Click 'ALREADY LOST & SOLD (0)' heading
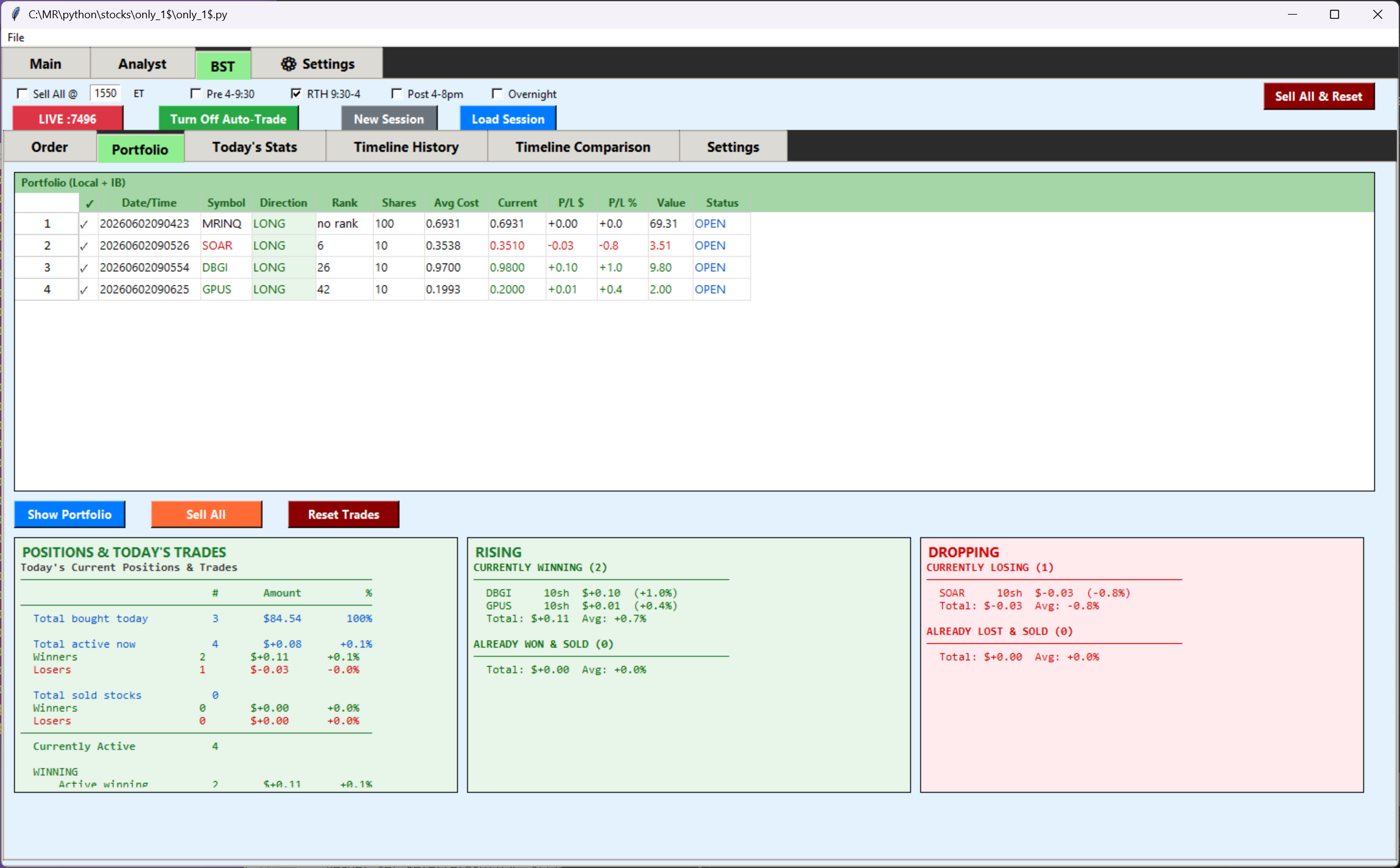The height and width of the screenshot is (868, 1400). [1000, 631]
